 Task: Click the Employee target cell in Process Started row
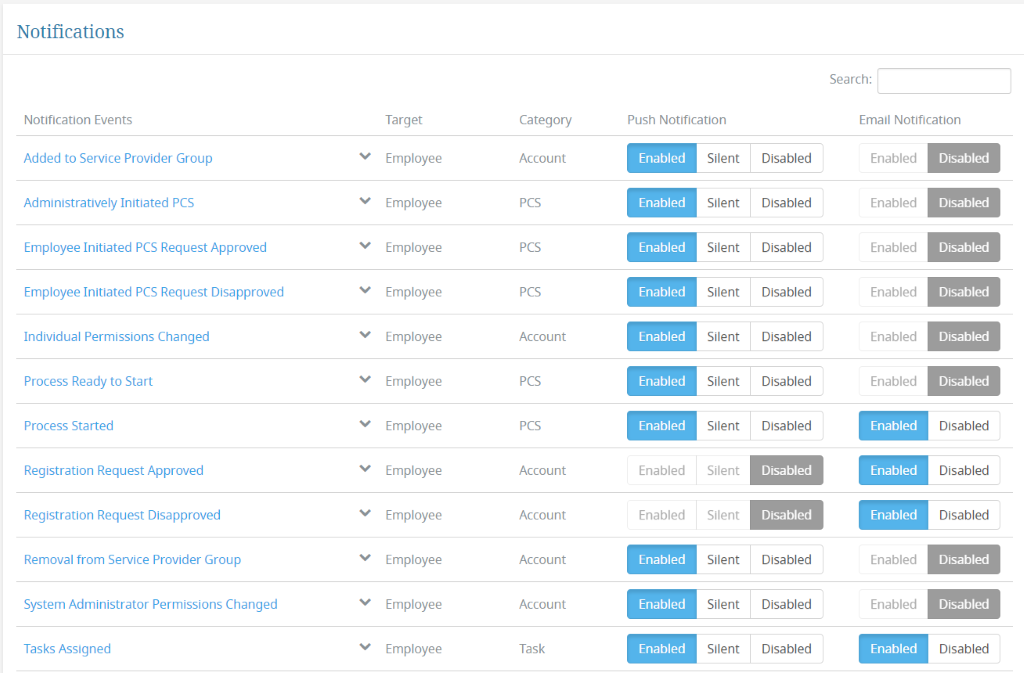[413, 426]
